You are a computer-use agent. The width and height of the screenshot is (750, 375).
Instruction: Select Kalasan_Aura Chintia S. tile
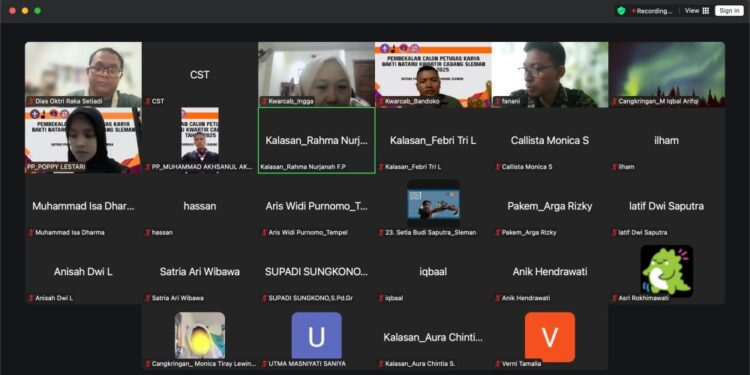tap(433, 337)
